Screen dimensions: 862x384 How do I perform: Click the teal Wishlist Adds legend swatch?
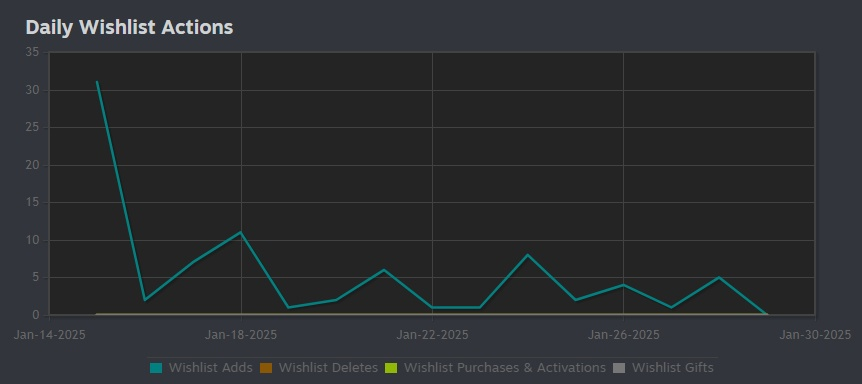pos(156,368)
